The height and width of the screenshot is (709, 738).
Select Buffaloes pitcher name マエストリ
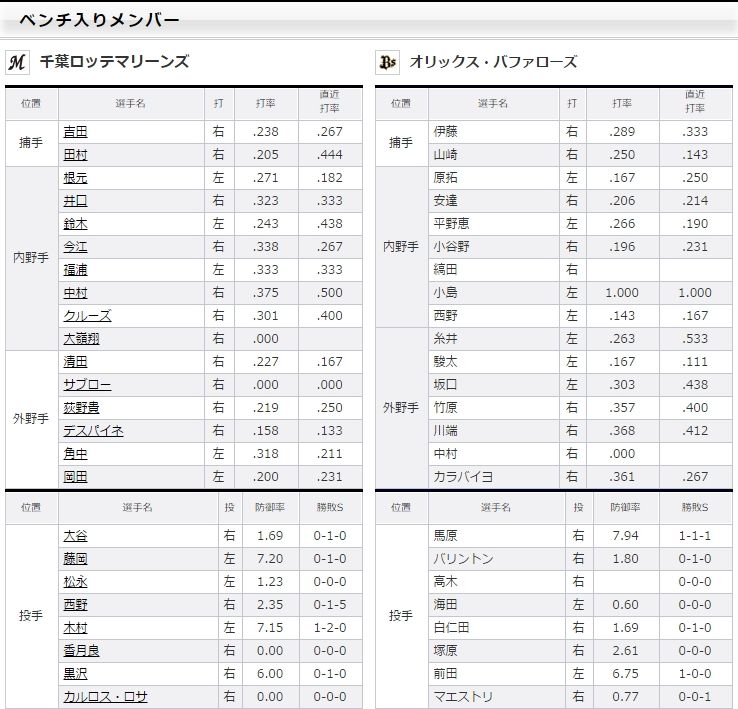click(x=463, y=697)
